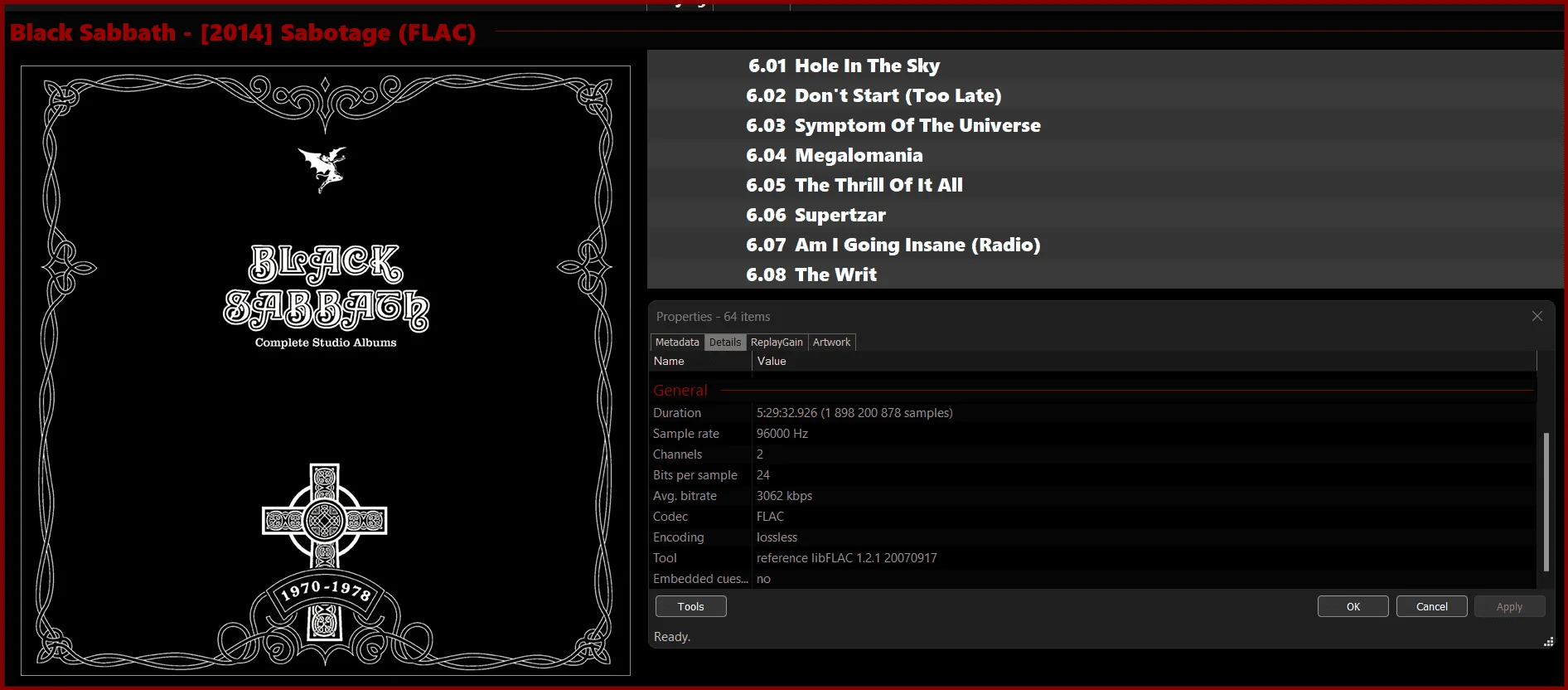The image size is (1568, 690).
Task: Select the Channels row
Action: [1094, 454]
